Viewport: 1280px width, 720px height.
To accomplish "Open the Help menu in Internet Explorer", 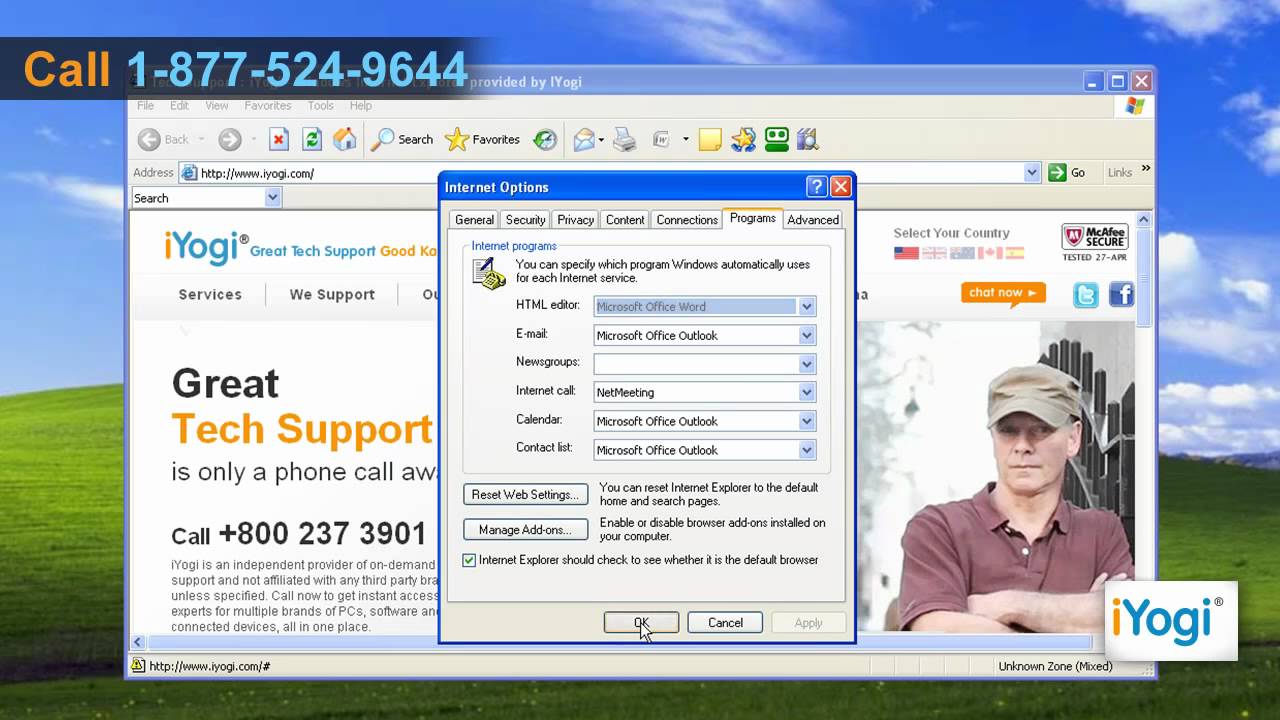I will coord(361,106).
